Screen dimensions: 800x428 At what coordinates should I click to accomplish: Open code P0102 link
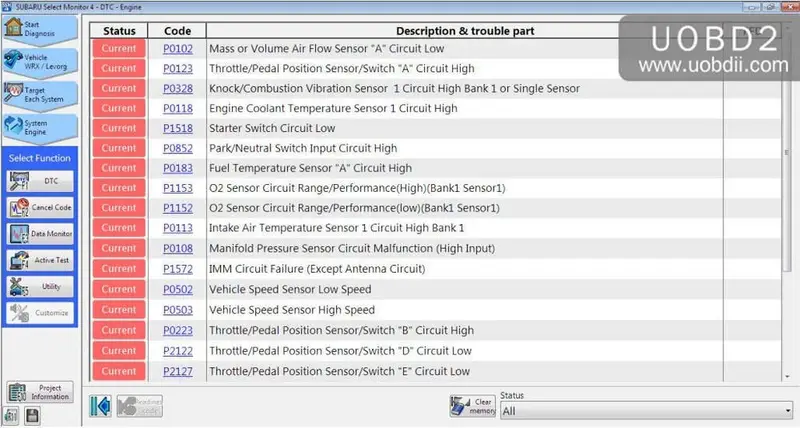(x=178, y=49)
